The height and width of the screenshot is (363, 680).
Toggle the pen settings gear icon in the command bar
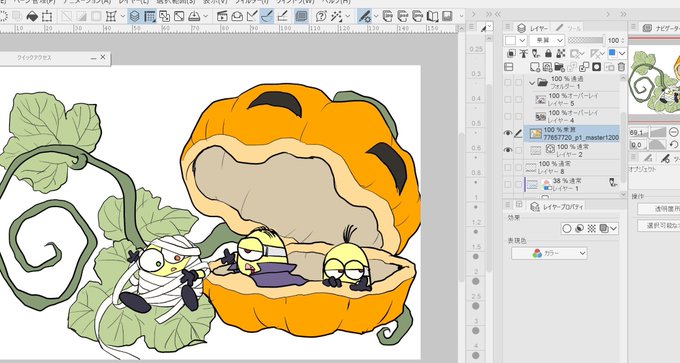coord(364,17)
